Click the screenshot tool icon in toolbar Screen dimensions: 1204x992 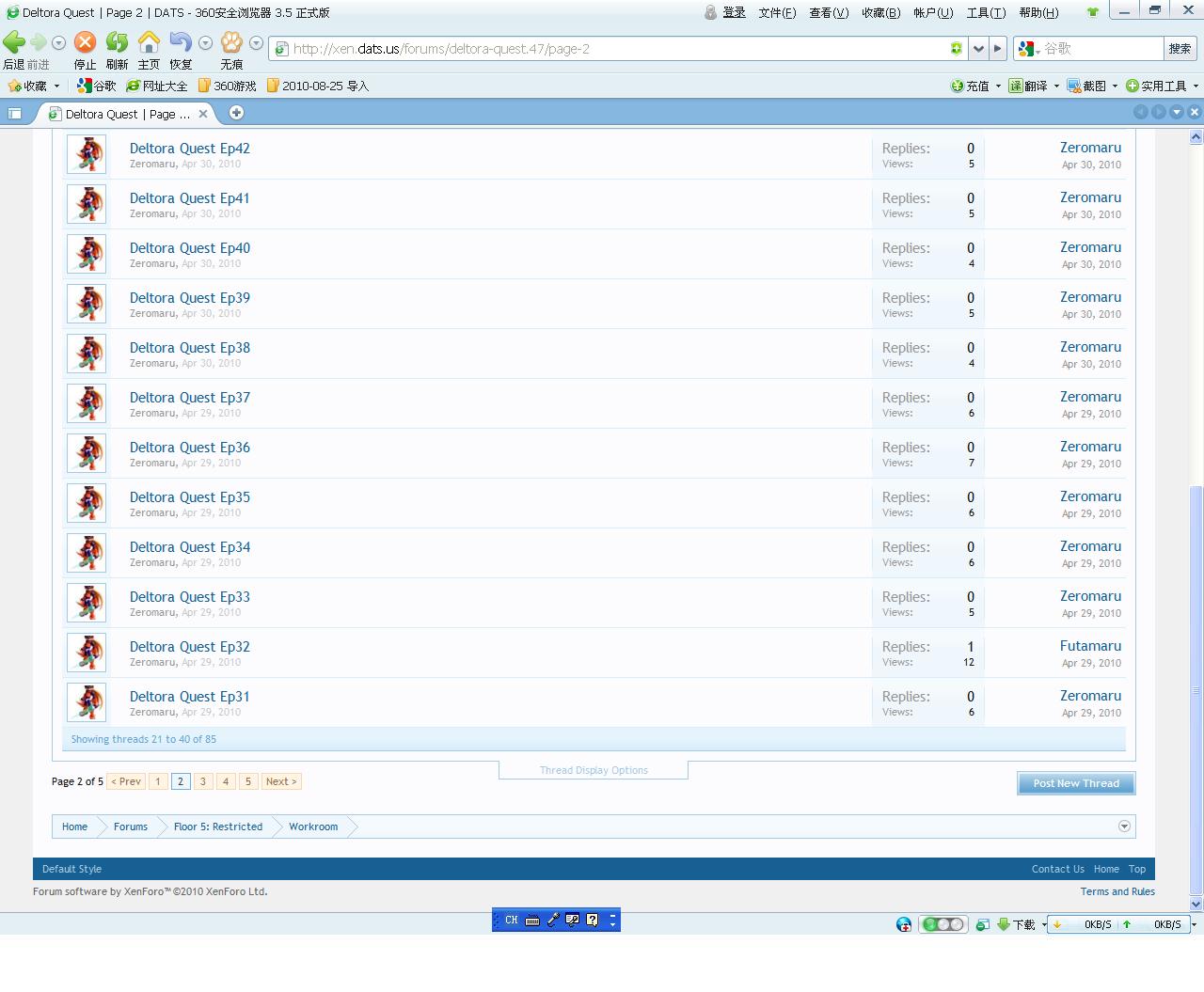click(x=1076, y=86)
